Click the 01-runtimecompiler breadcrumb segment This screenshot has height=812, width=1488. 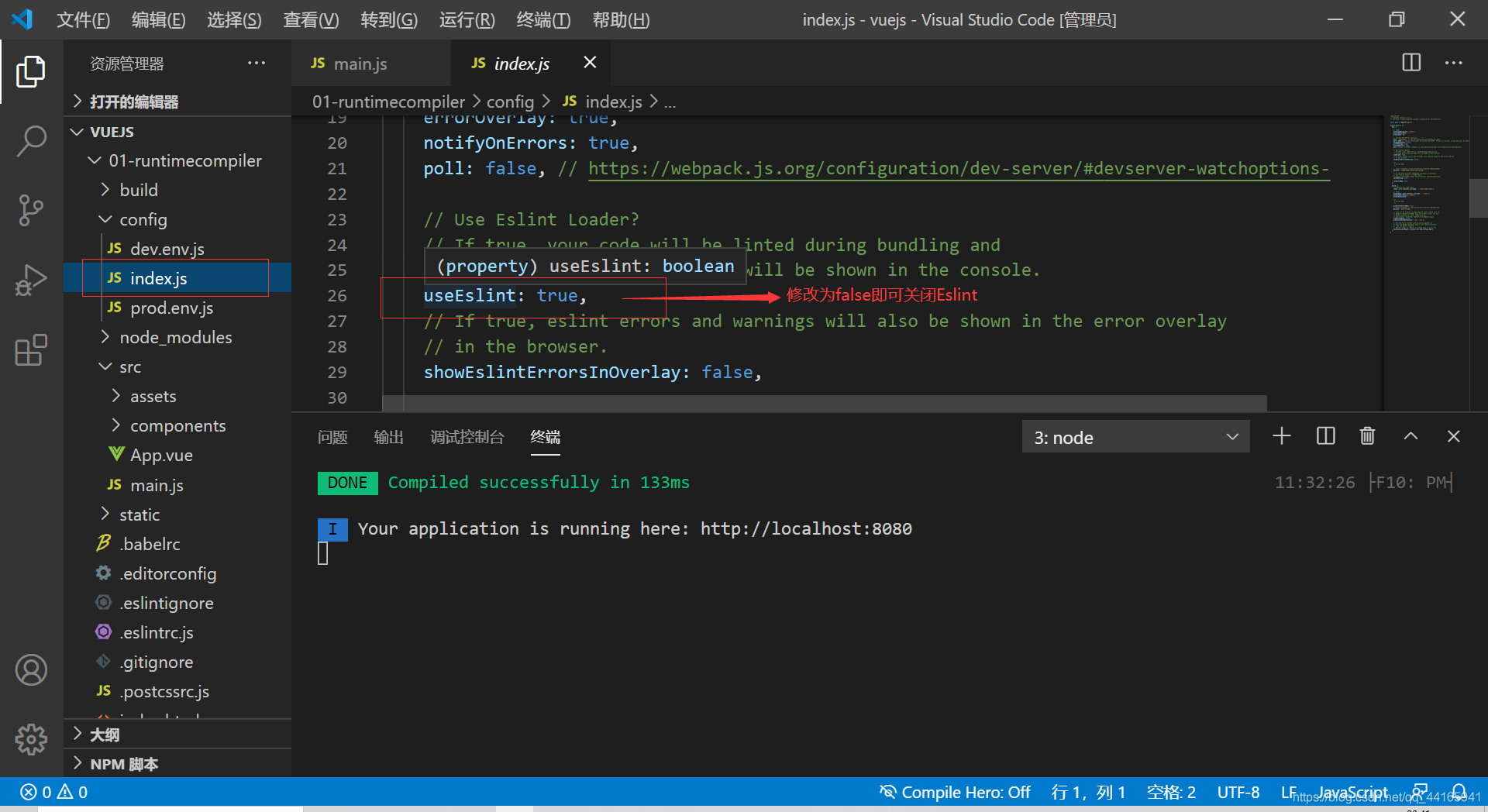[x=388, y=101]
